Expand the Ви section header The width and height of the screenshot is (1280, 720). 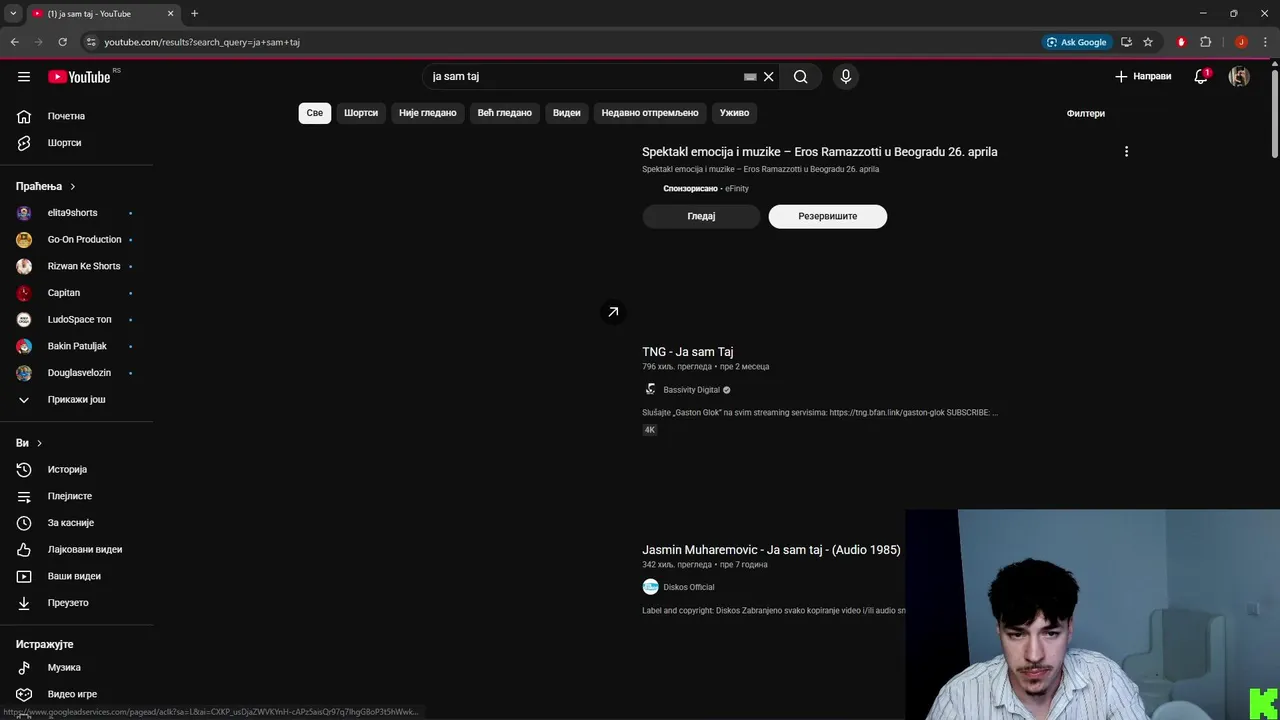[x=29, y=443]
